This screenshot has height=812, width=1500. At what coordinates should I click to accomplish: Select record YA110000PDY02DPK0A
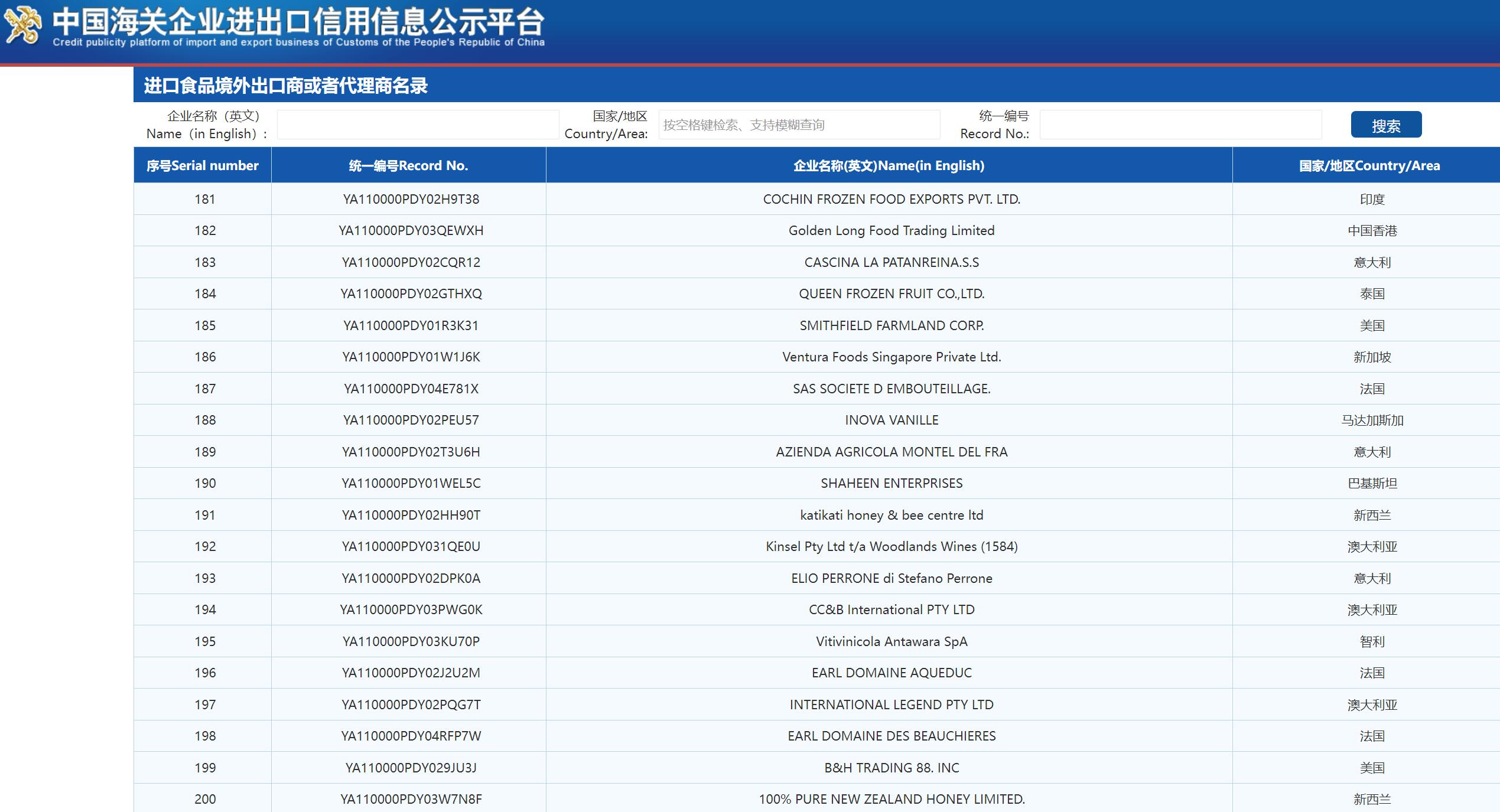[x=411, y=578]
